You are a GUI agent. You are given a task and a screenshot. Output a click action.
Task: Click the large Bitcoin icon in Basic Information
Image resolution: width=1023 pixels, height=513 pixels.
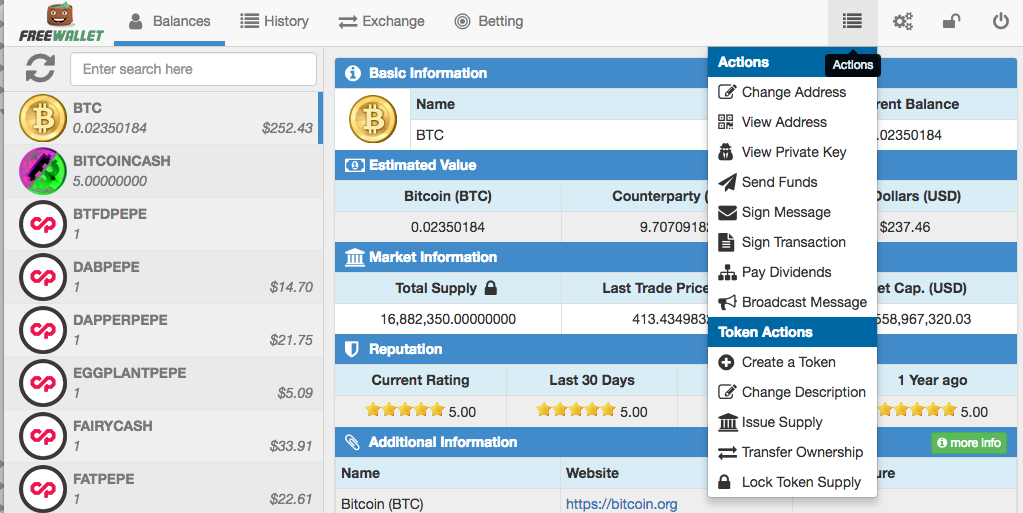click(x=373, y=119)
